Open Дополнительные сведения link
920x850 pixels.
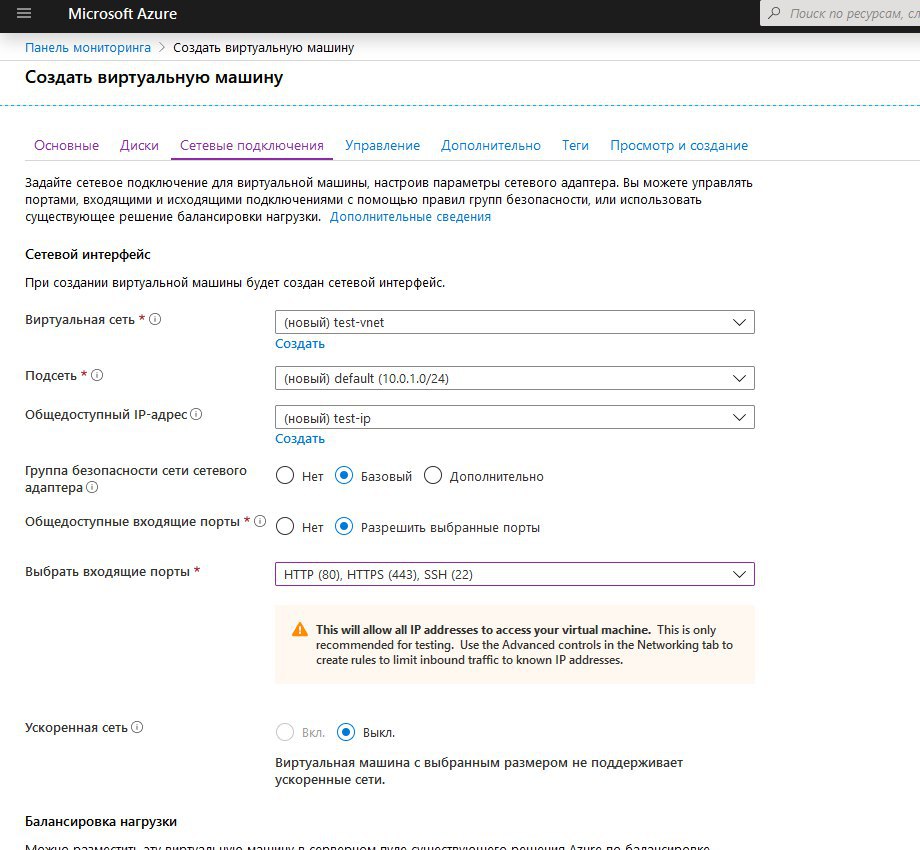410,216
